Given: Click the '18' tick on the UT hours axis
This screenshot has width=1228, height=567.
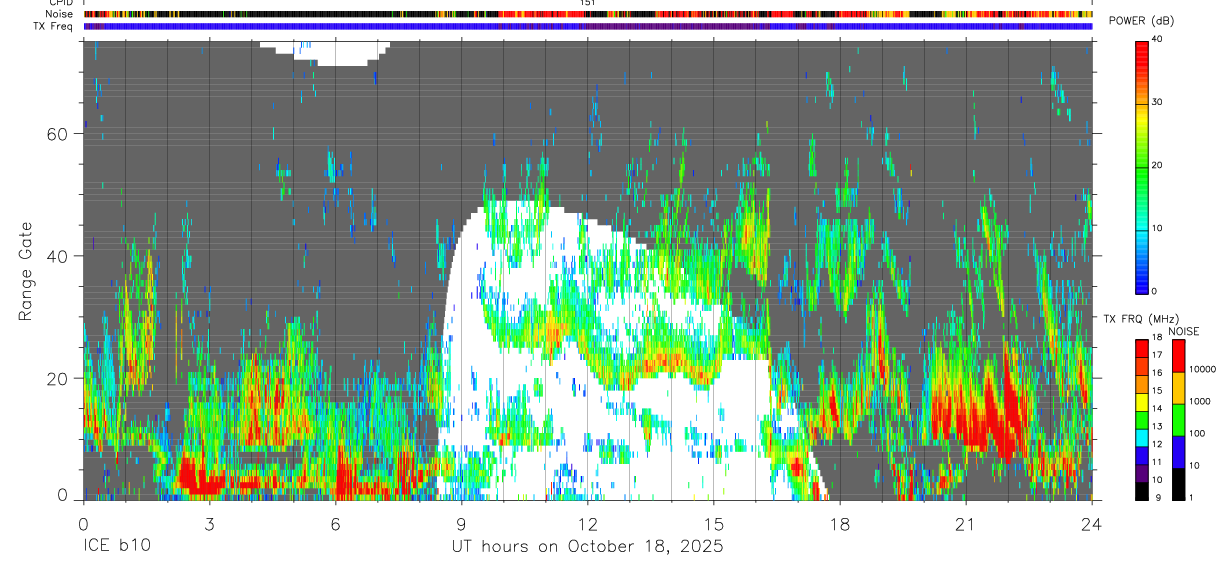Looking at the screenshot, I should pyautogui.click(x=840, y=523).
